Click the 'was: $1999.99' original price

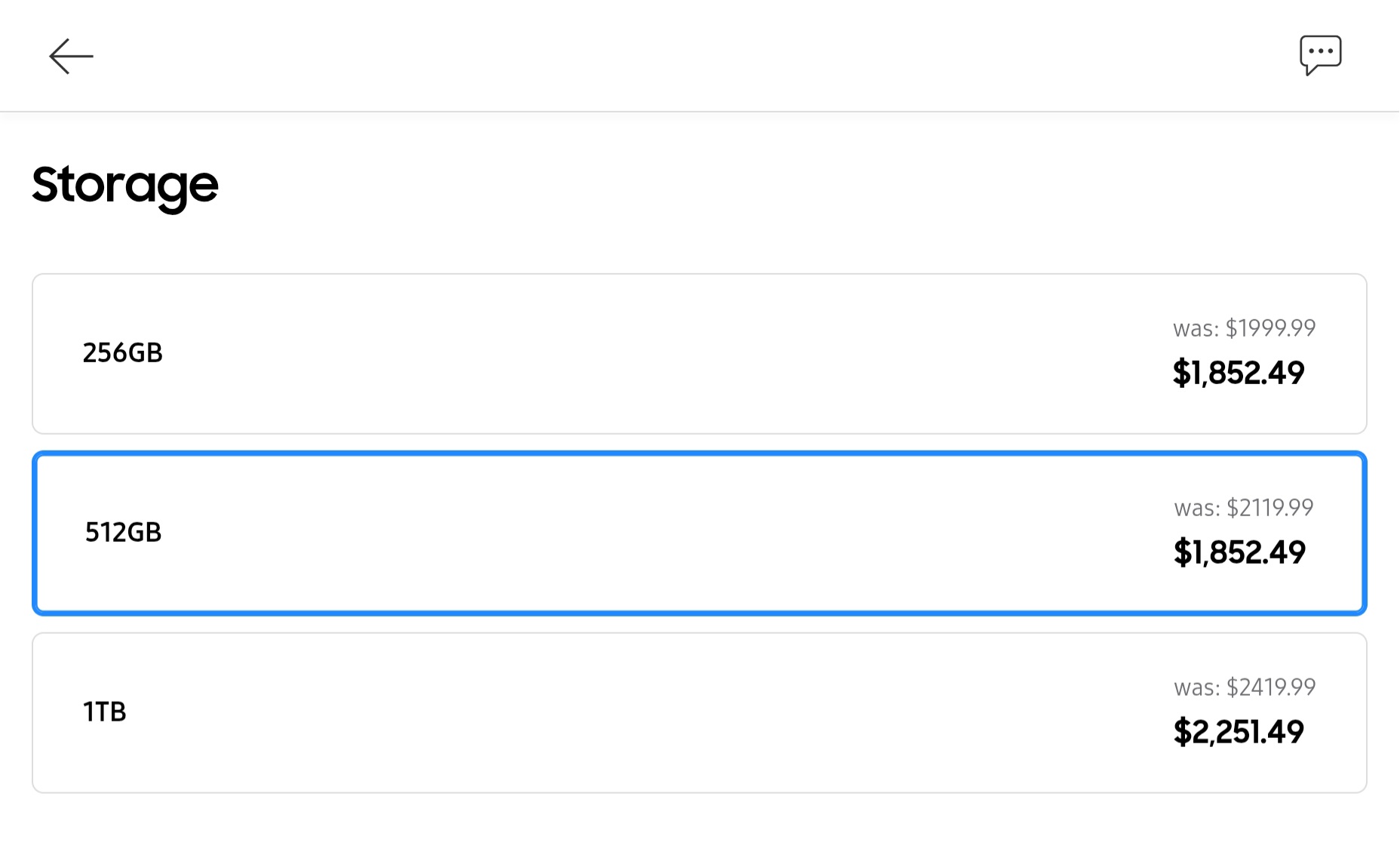1244,328
